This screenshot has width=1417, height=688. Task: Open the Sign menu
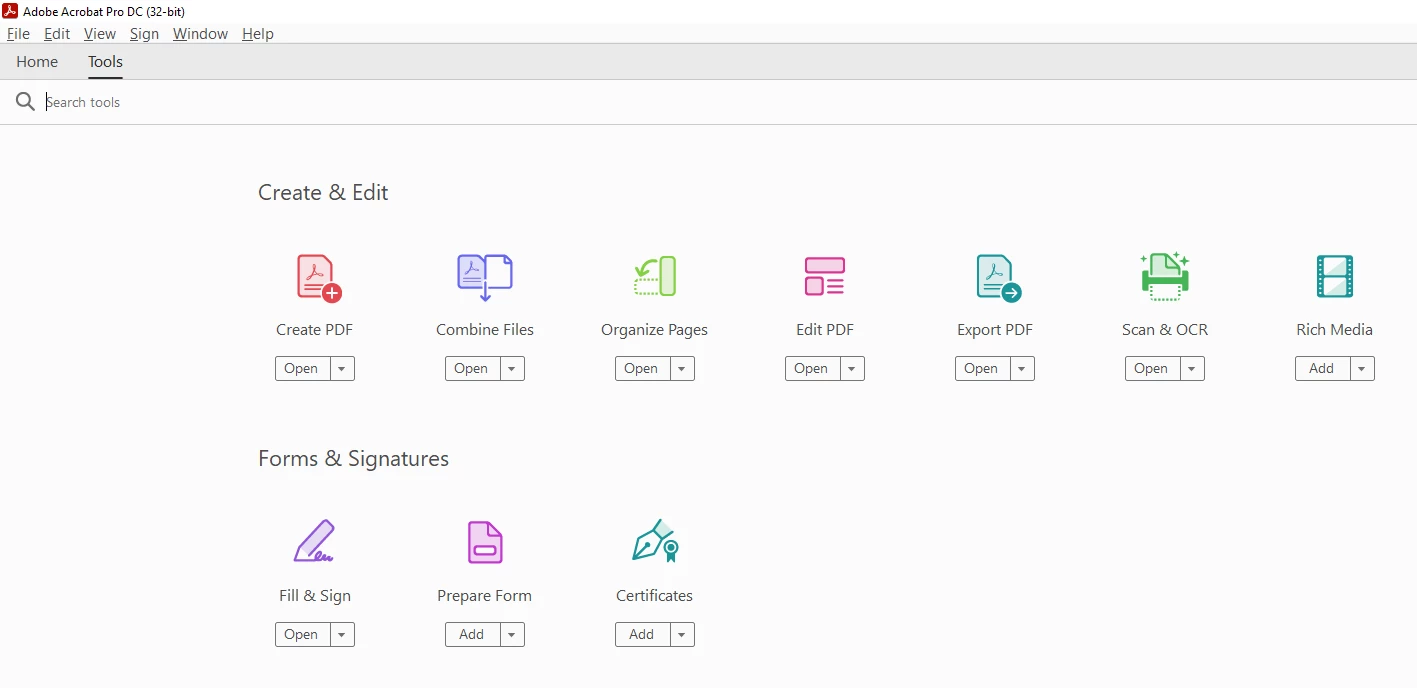coord(144,34)
